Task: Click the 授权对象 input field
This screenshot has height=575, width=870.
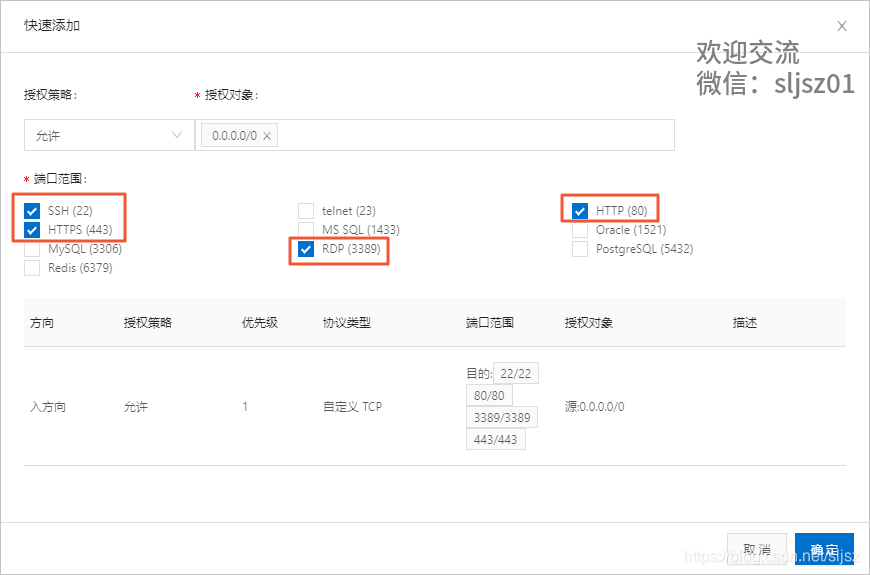Action: (x=435, y=135)
